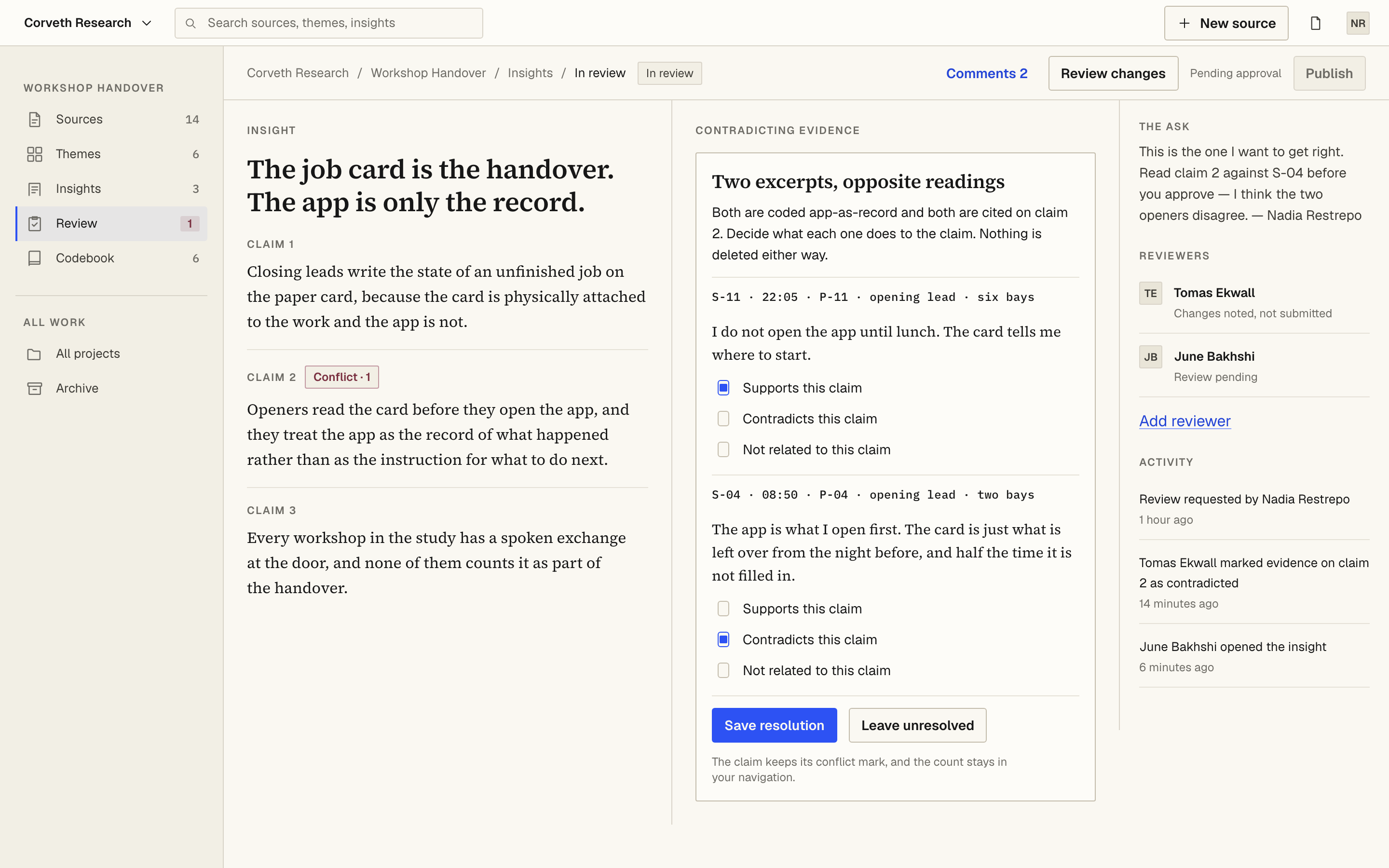Viewport: 1389px width, 868px height.
Task: Open Codebook in the sidebar
Action: [x=111, y=258]
